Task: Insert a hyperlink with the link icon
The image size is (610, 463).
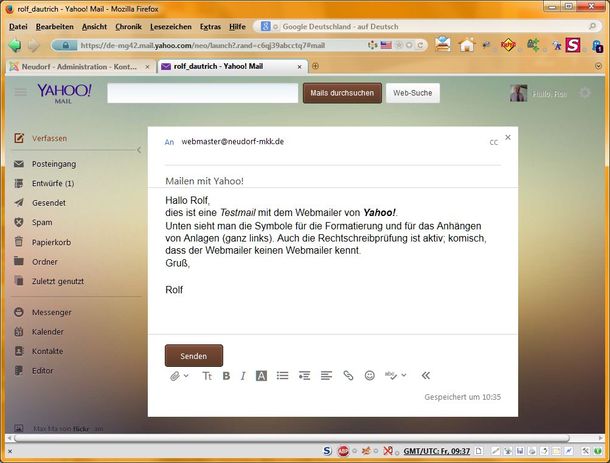Action: [x=348, y=376]
